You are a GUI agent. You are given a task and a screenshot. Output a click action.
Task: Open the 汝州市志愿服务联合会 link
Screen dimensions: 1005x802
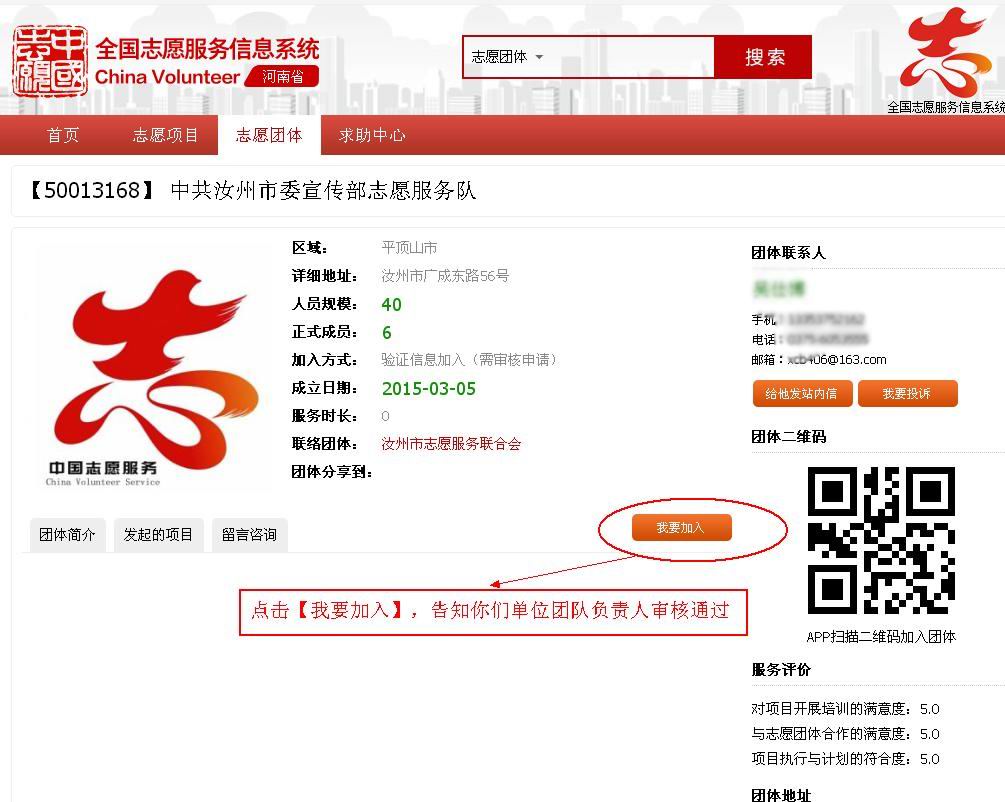pyautogui.click(x=451, y=443)
